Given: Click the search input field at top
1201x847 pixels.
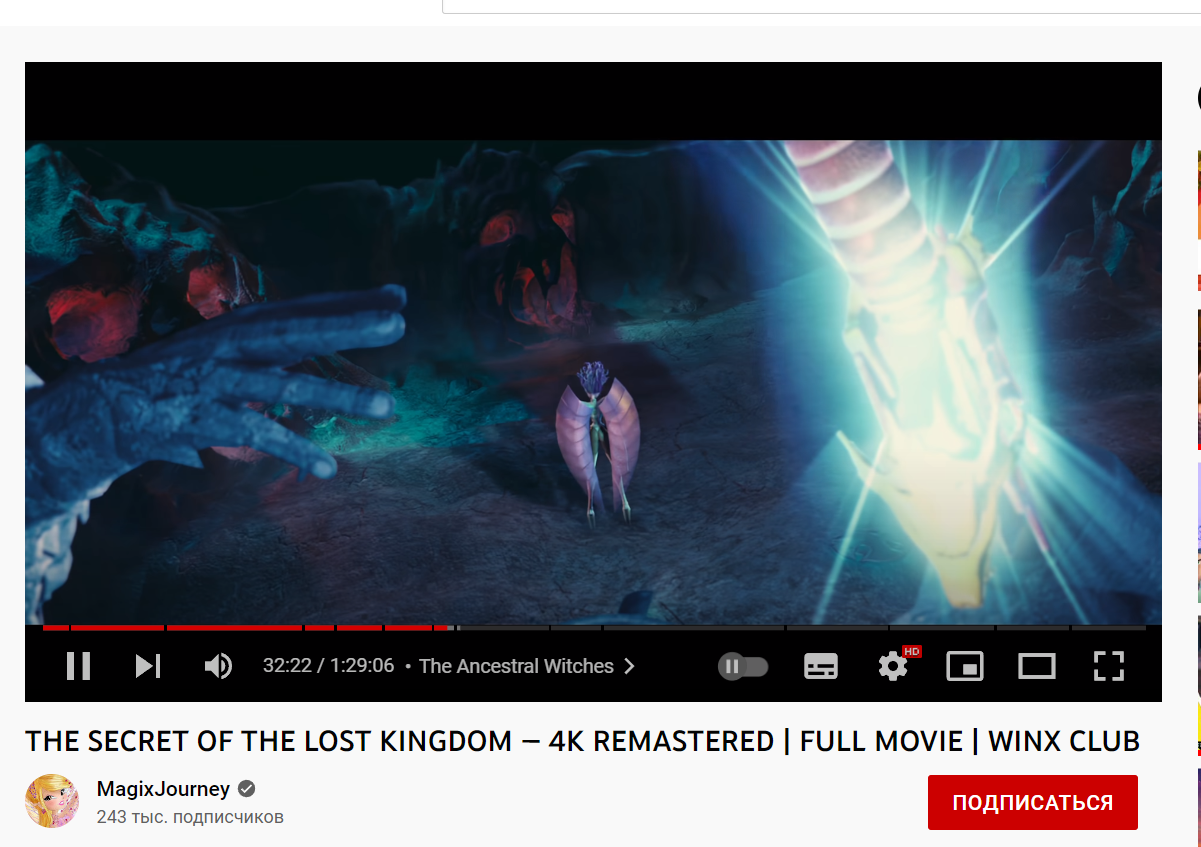Looking at the screenshot, I should click(820, 6).
